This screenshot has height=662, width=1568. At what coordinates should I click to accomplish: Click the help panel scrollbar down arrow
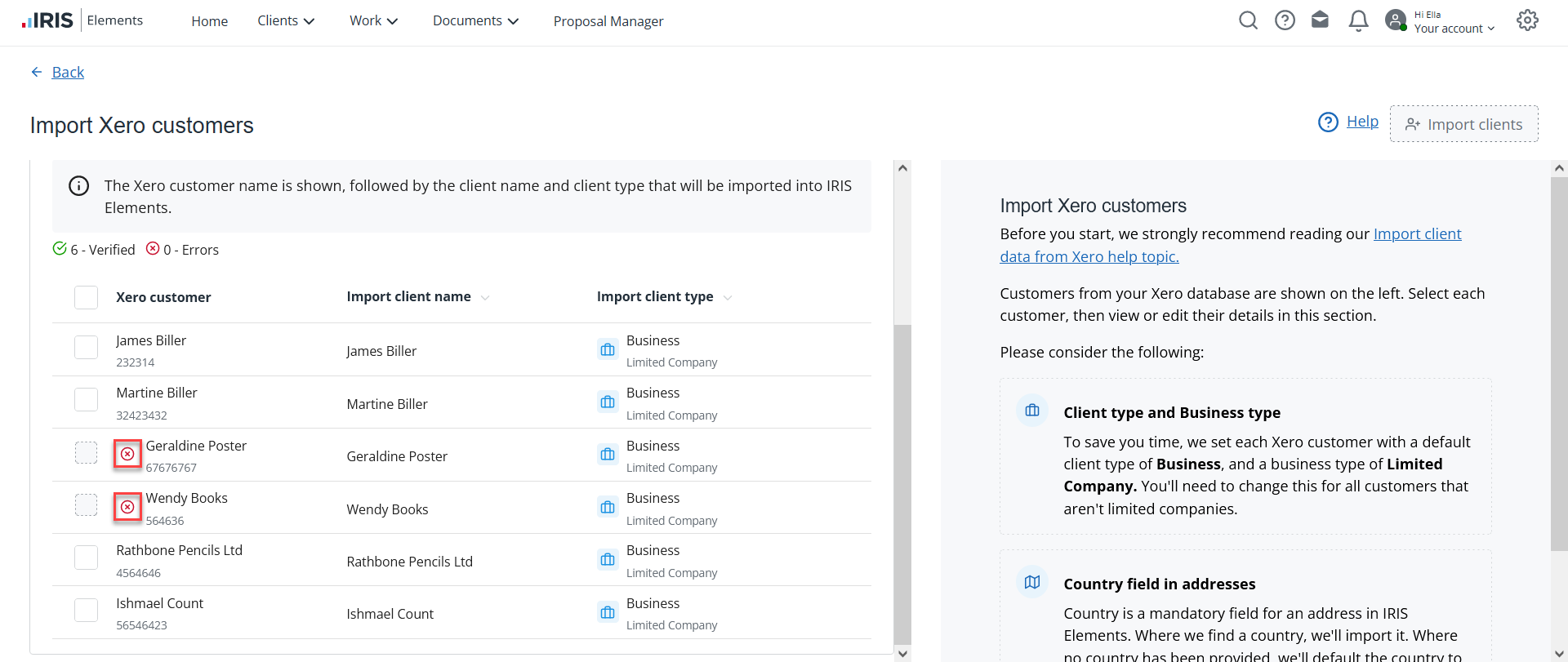tap(1559, 654)
